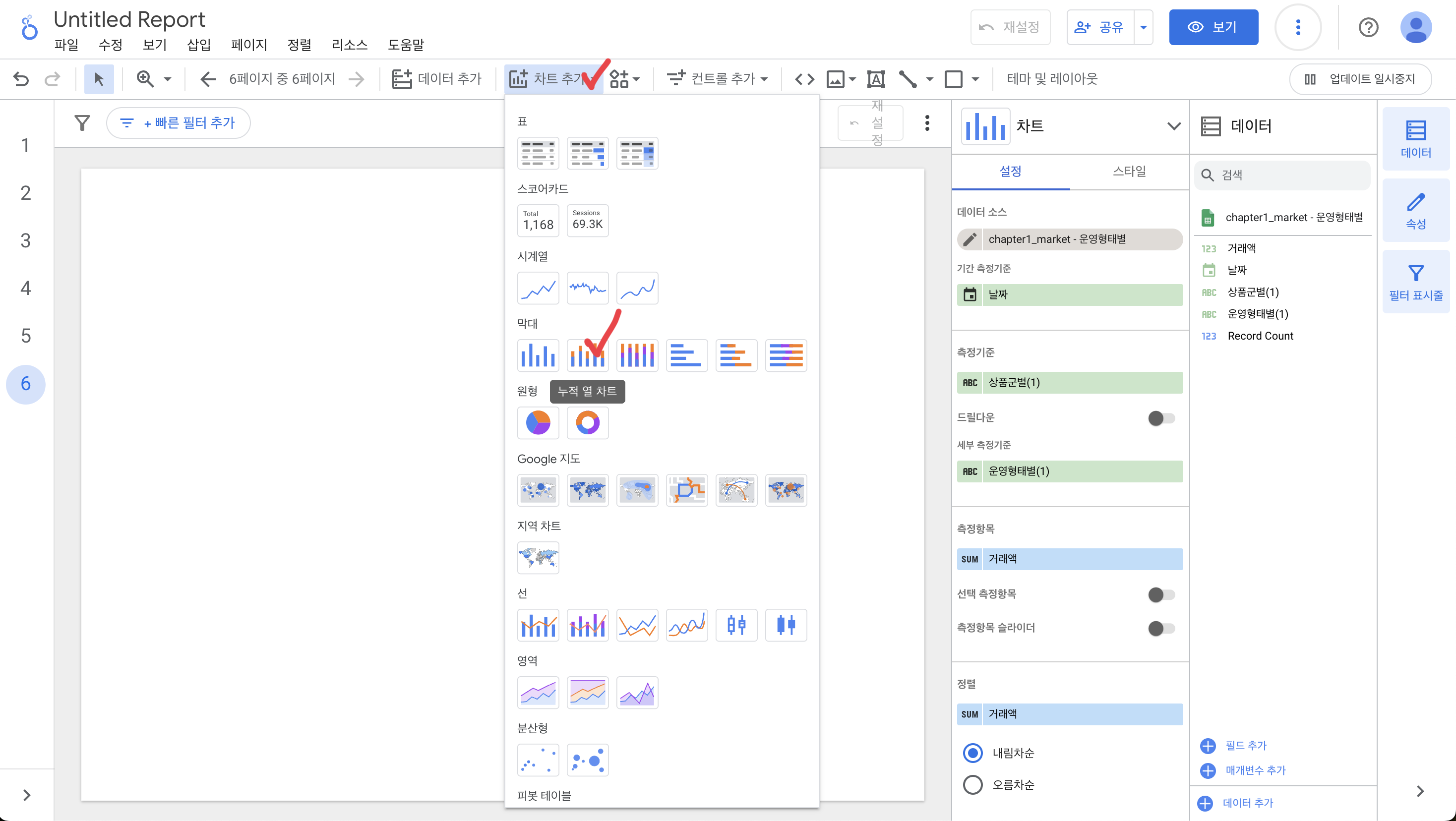The height and width of the screenshot is (821, 1456).
Task: Open the 컨트롤 추가 dropdown
Action: coord(718,79)
